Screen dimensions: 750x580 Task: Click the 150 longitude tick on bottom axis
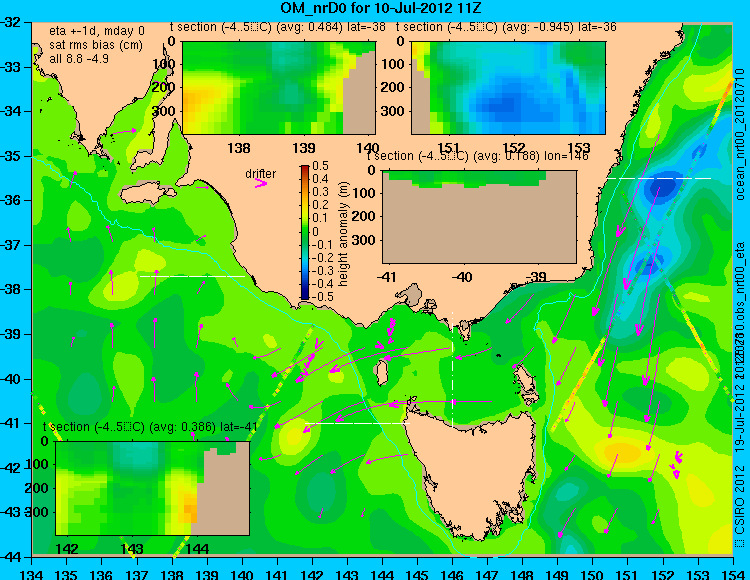click(593, 574)
